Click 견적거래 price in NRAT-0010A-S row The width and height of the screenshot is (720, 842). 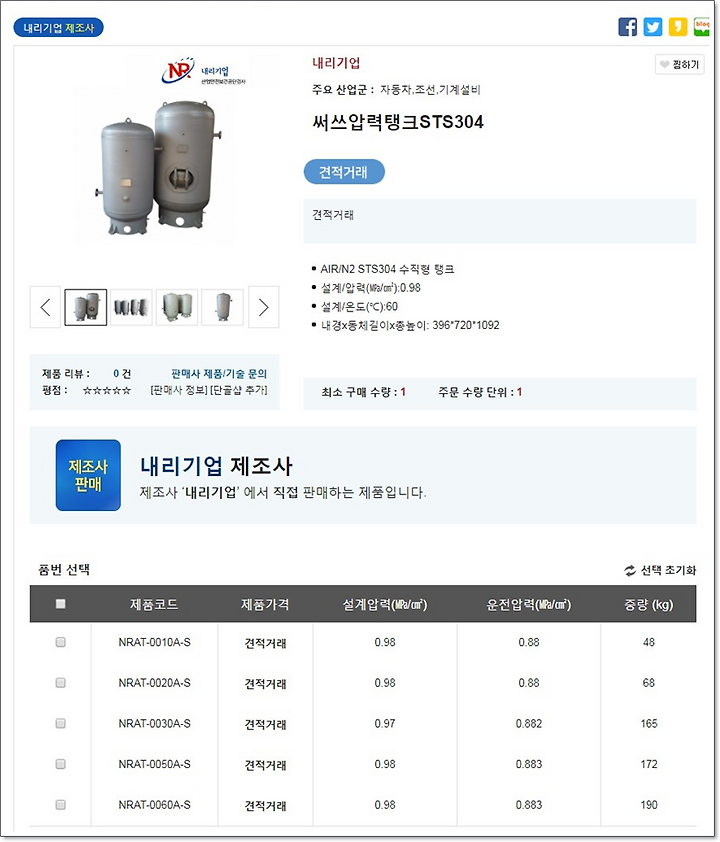(x=265, y=643)
